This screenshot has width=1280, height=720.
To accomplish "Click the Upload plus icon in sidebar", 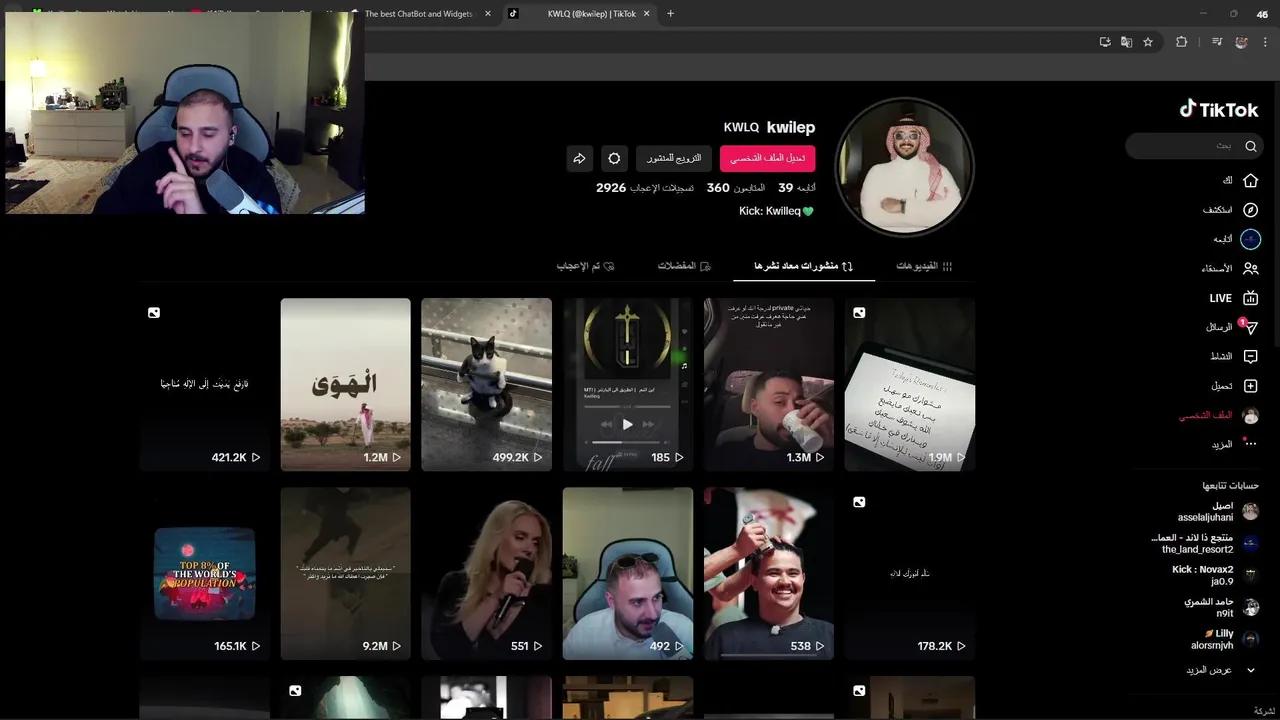I will point(1250,386).
